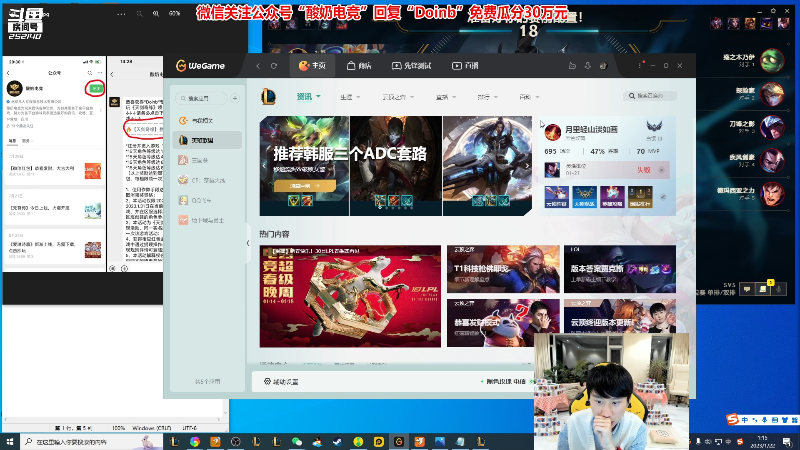The height and width of the screenshot is (450, 800).
Task: Expand the 排行 ranking dropdown
Action: (487, 97)
